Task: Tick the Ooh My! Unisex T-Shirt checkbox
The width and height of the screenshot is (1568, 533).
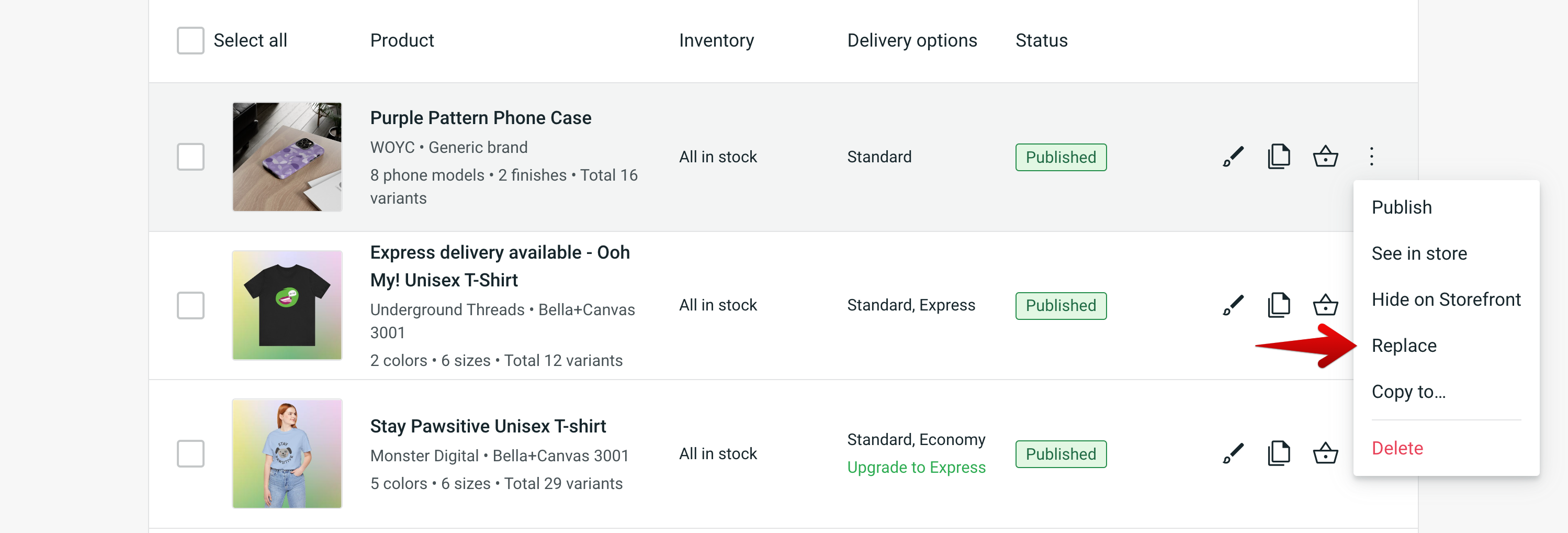Action: coord(190,305)
